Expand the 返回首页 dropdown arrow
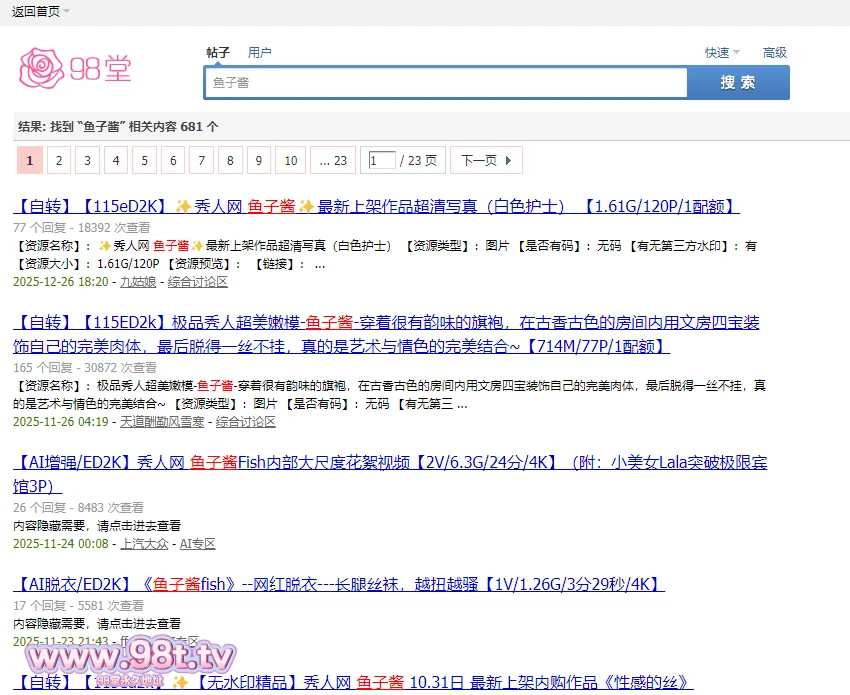 point(66,12)
